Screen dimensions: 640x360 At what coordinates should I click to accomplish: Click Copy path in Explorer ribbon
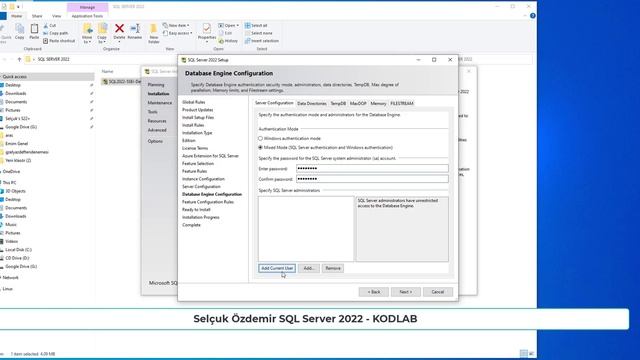pyautogui.click(x=56, y=33)
